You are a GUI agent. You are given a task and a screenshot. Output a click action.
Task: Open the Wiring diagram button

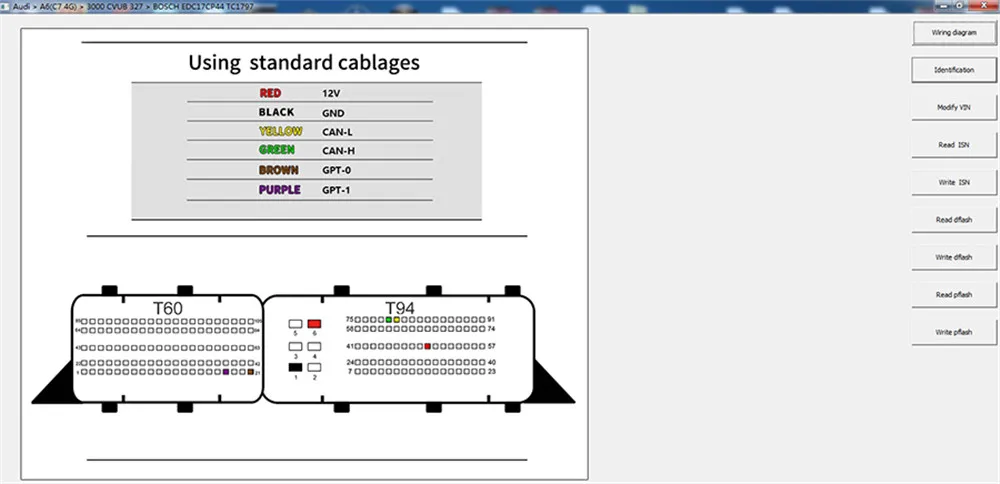[x=954, y=33]
